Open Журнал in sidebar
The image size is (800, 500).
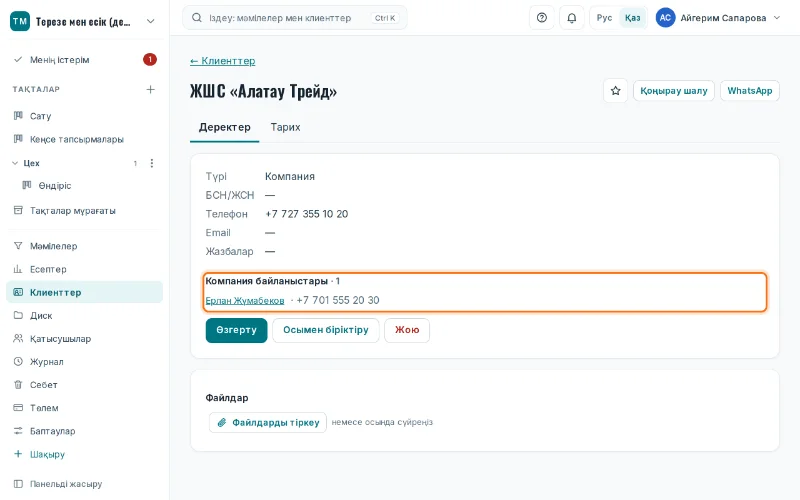click(x=85, y=362)
